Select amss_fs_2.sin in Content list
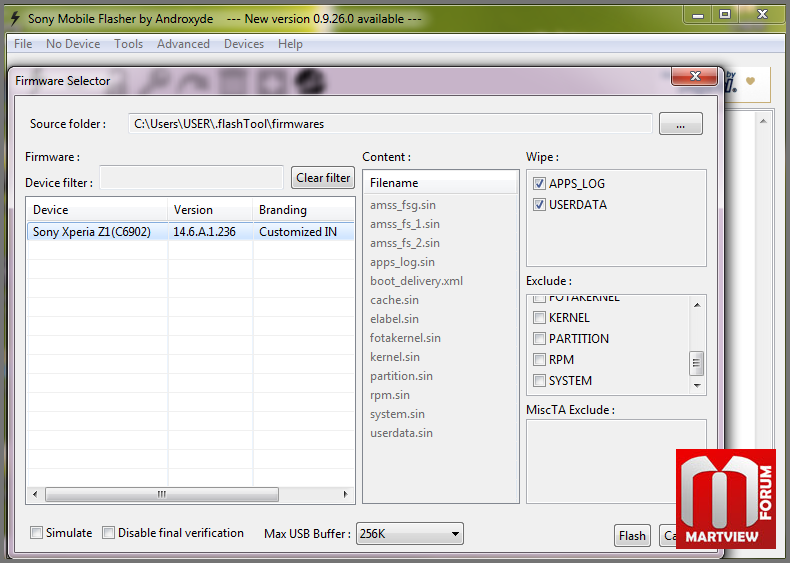 [405, 243]
